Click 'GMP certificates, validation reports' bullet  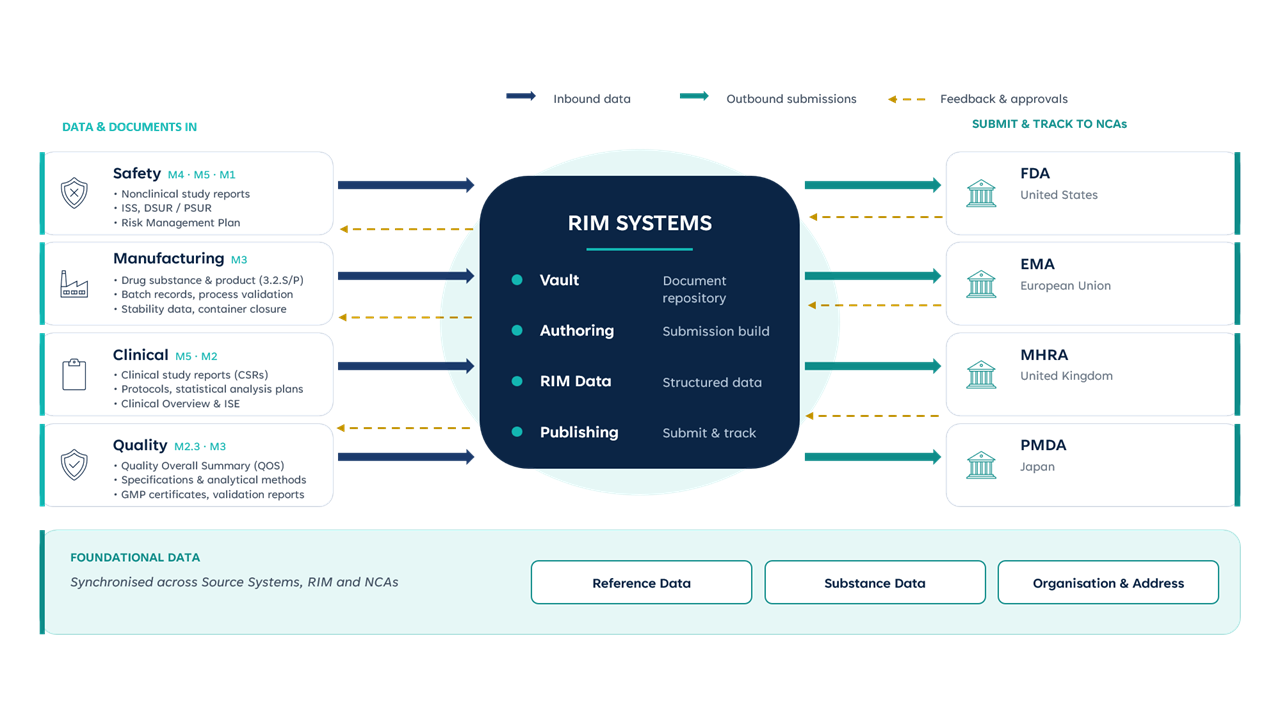click(209, 494)
